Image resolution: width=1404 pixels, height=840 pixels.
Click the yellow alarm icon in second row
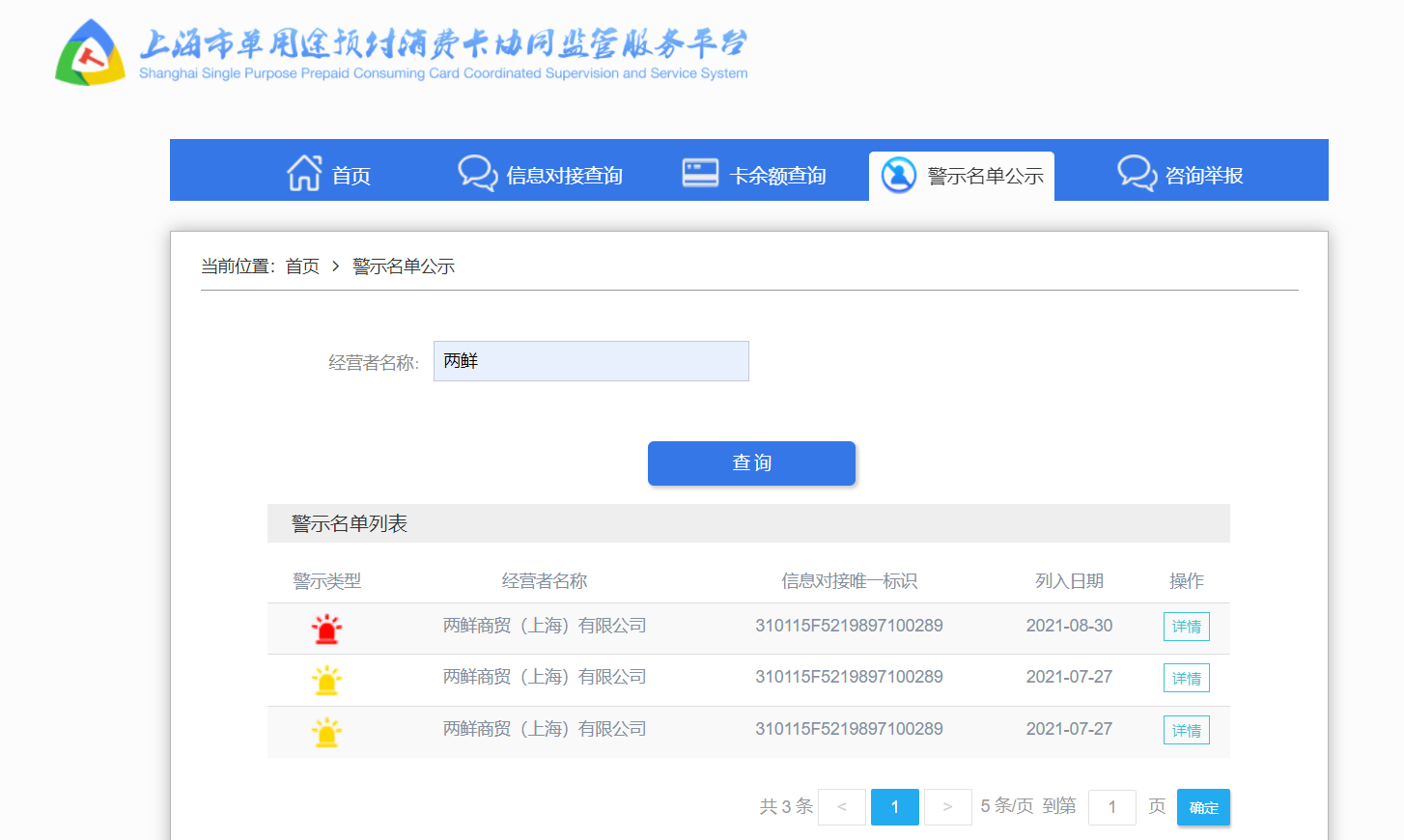326,681
